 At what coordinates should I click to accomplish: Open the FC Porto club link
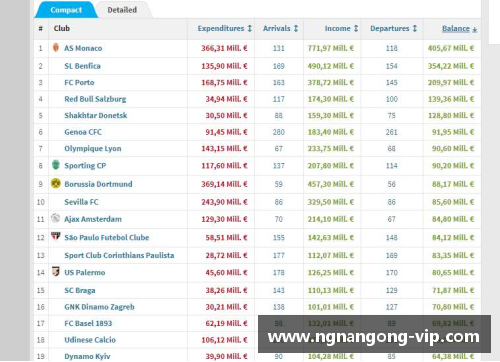[79, 82]
